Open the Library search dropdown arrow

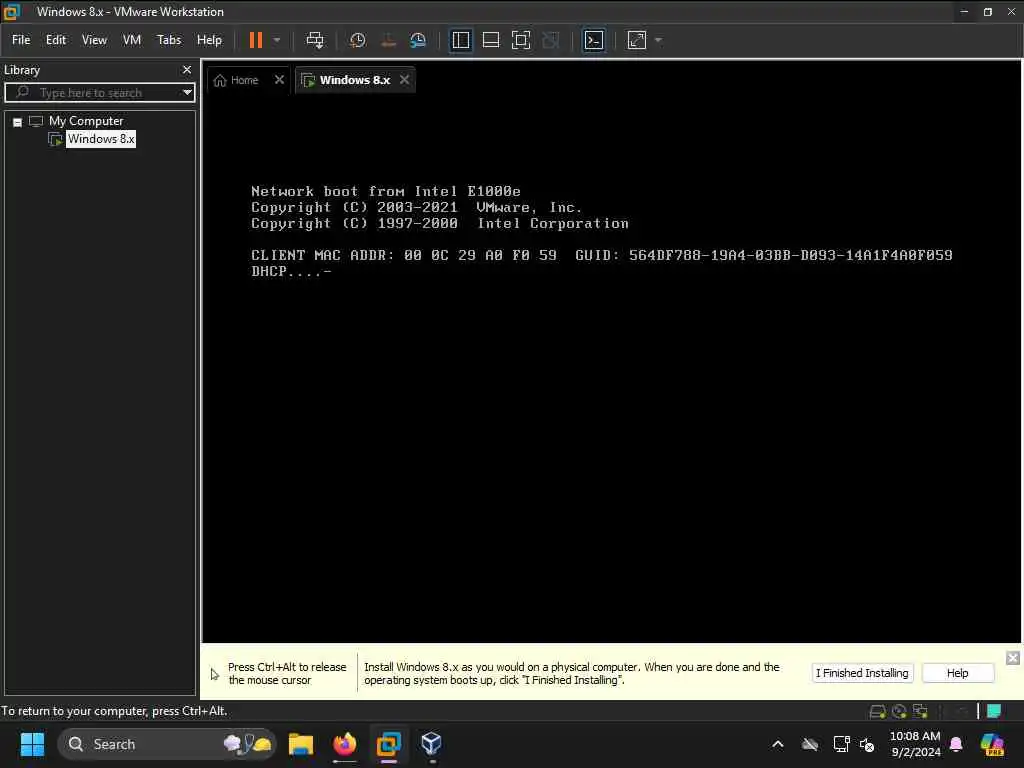(187, 93)
